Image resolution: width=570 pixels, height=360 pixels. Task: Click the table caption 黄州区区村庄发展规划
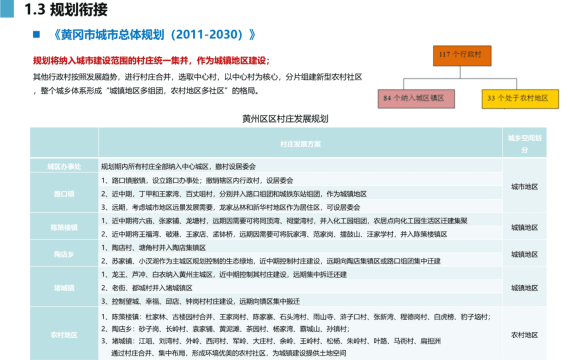coord(285,119)
